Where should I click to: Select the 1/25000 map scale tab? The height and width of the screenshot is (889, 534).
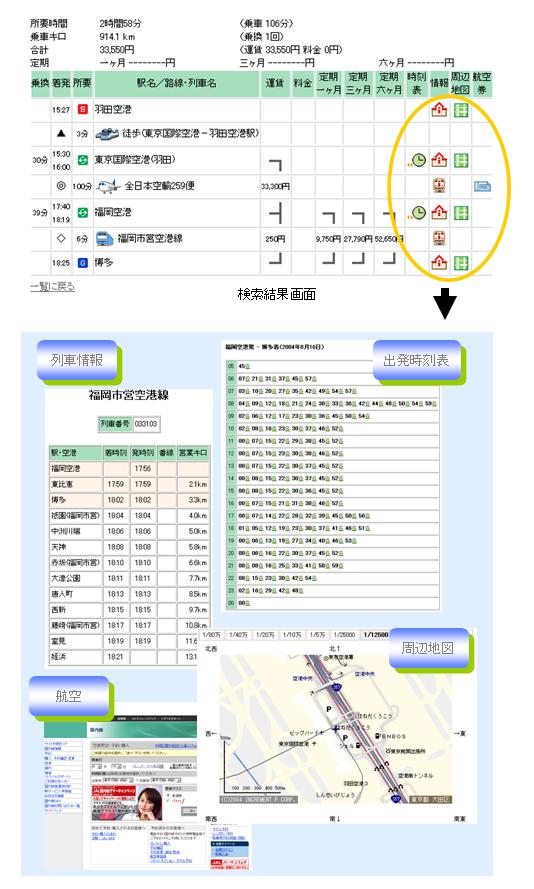click(x=344, y=635)
